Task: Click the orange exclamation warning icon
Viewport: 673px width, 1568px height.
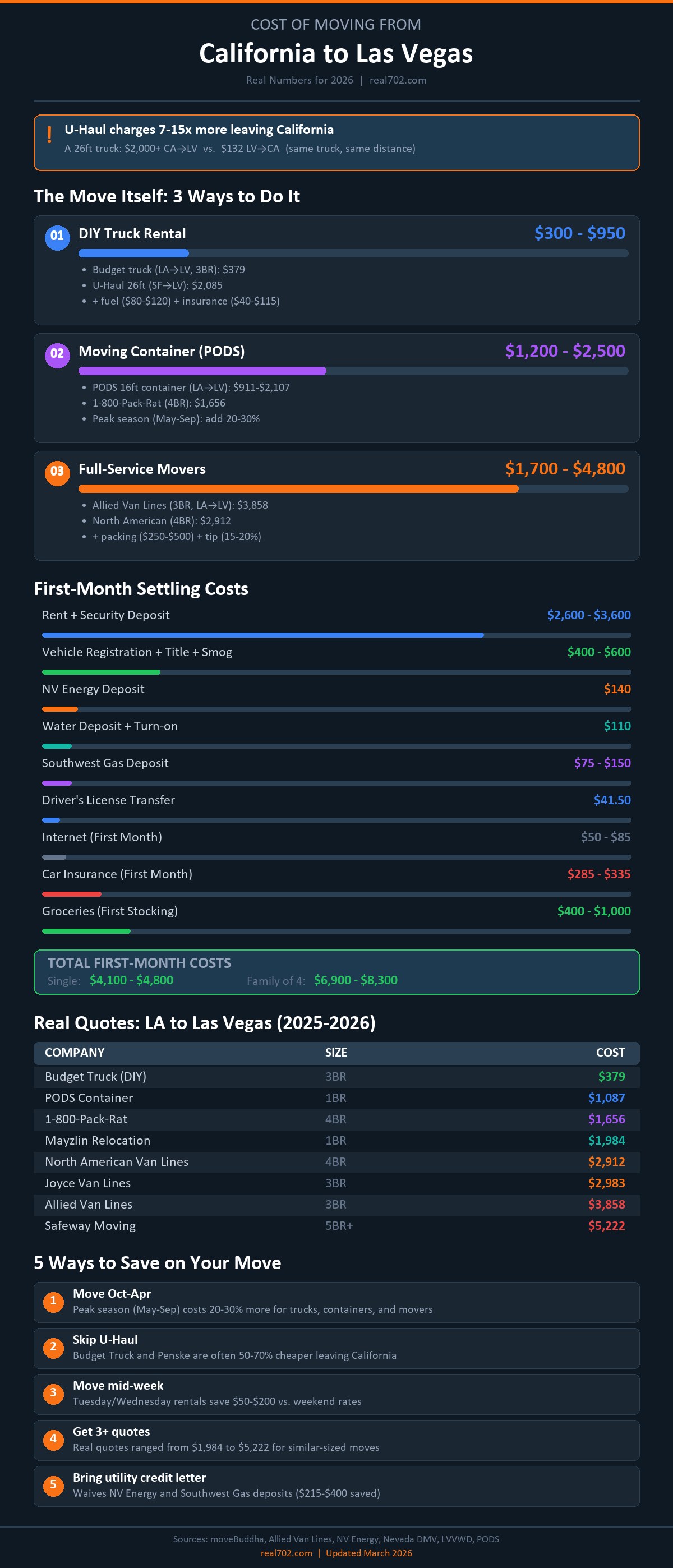Action: pyautogui.click(x=49, y=135)
